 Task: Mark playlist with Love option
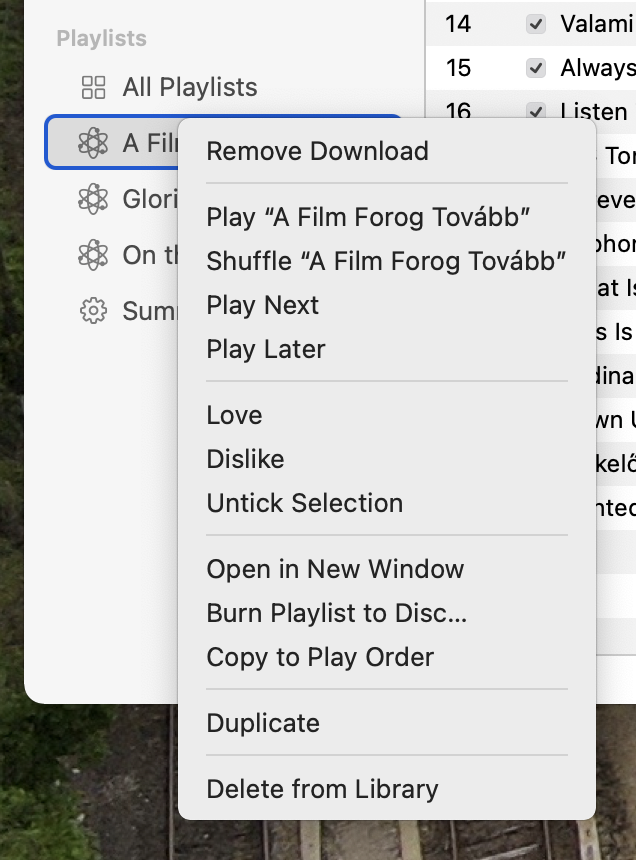pyautogui.click(x=234, y=415)
